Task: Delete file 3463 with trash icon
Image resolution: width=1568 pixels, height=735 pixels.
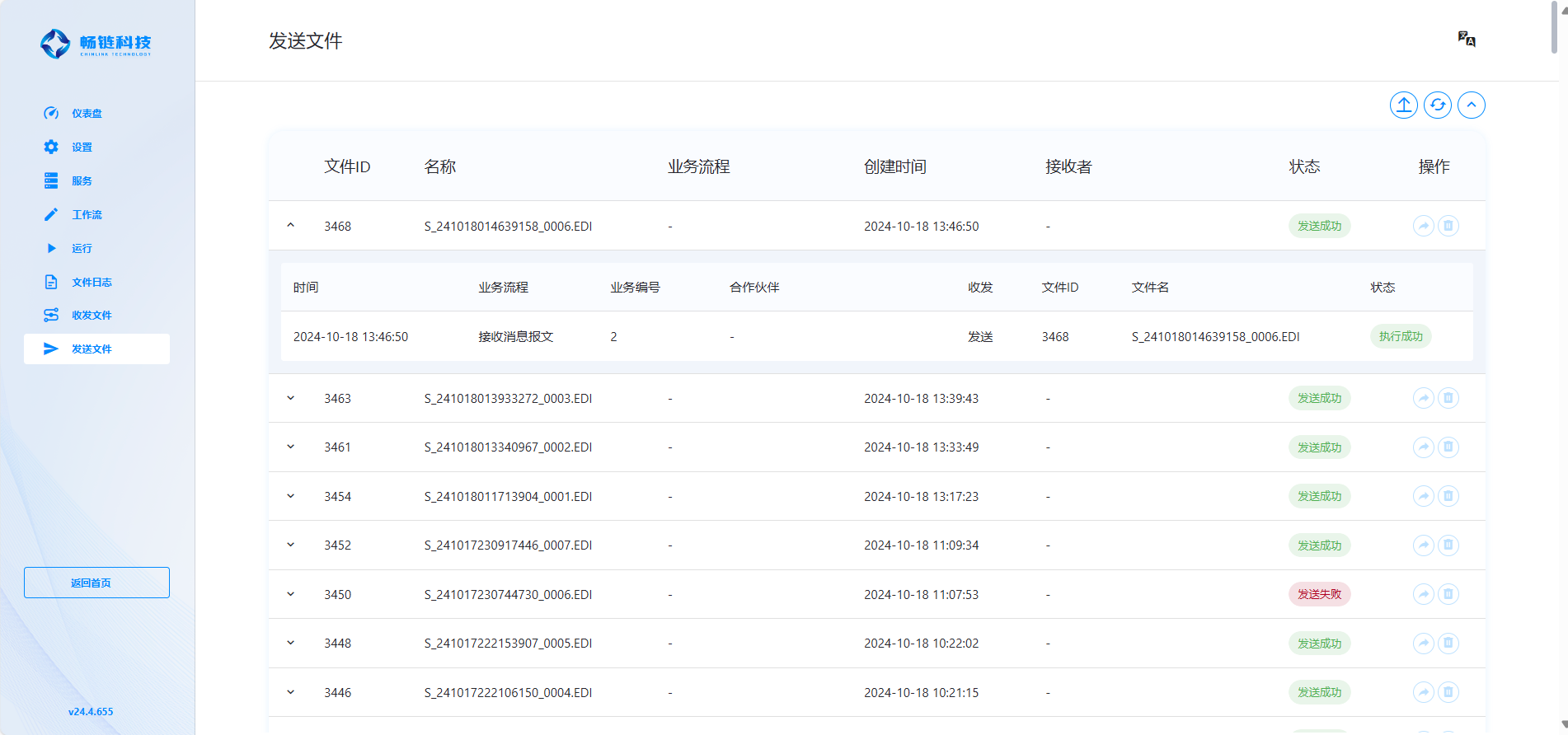Action: (x=1448, y=398)
